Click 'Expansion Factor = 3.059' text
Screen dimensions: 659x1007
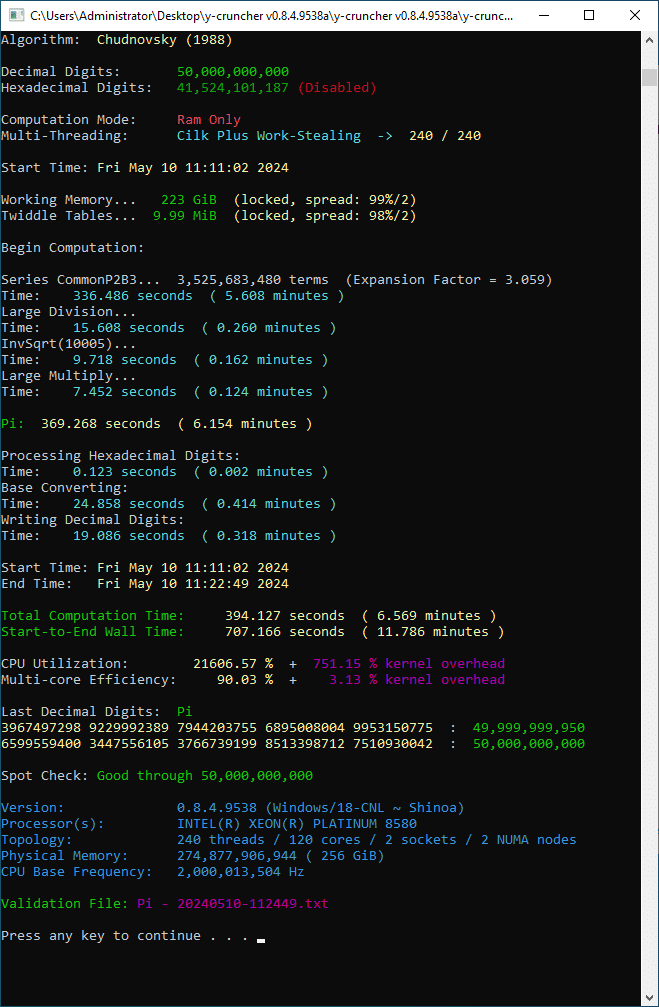(x=448, y=280)
